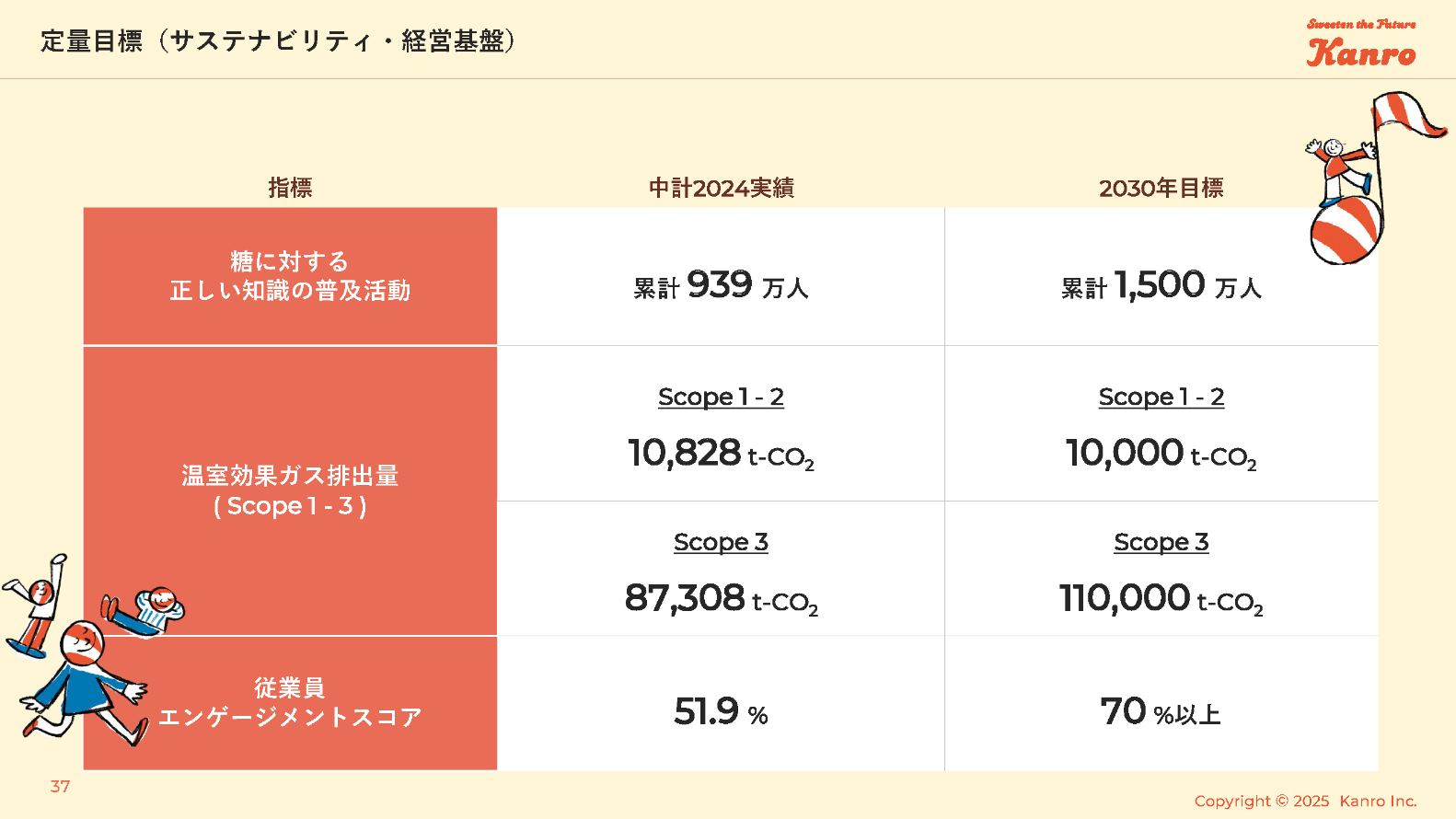Click the 累計 939 万人 value
The width and height of the screenshot is (1456, 819).
coord(721,285)
